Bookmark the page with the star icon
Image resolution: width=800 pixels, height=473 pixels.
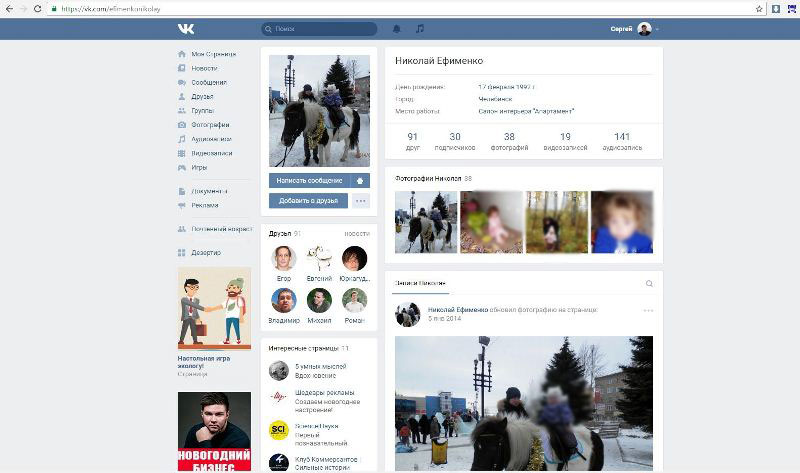759,8
